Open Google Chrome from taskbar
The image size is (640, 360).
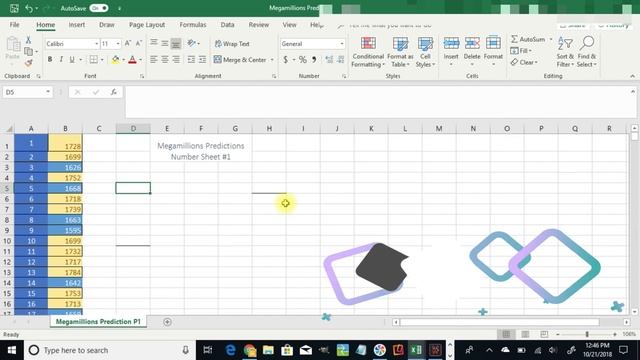(x=249, y=350)
